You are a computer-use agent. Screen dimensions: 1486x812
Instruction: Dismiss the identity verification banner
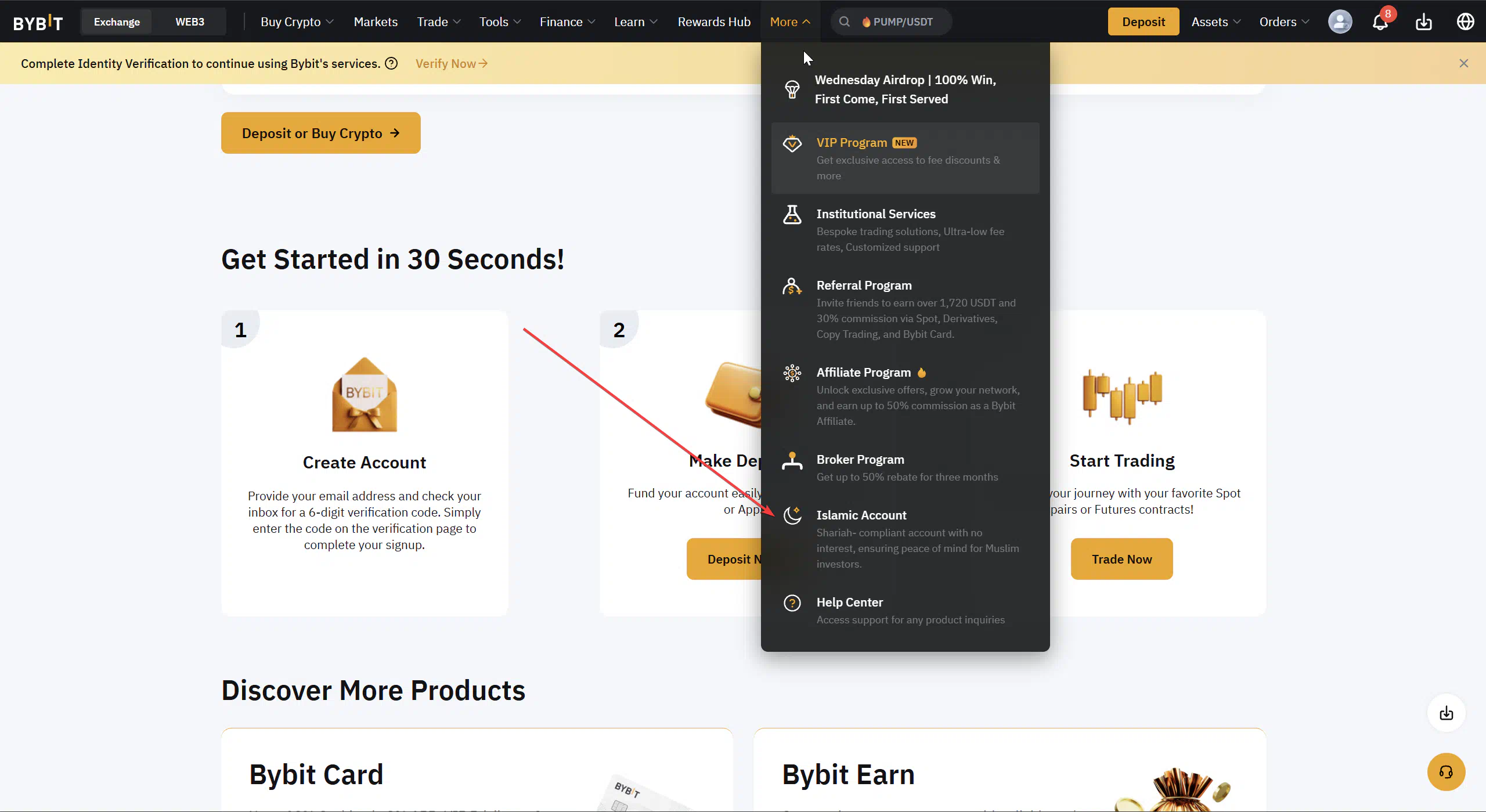[x=1463, y=63]
